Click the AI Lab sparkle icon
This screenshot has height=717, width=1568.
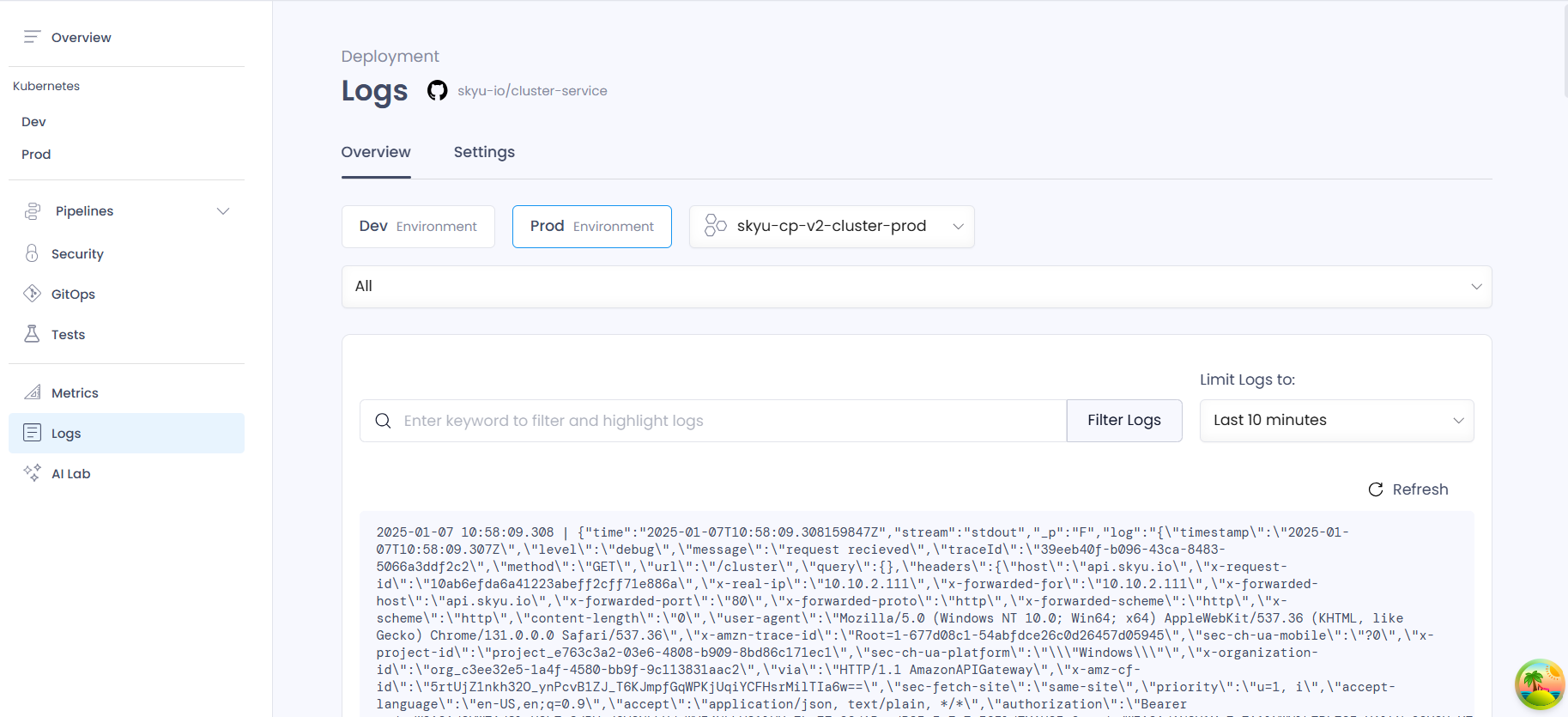coord(32,473)
